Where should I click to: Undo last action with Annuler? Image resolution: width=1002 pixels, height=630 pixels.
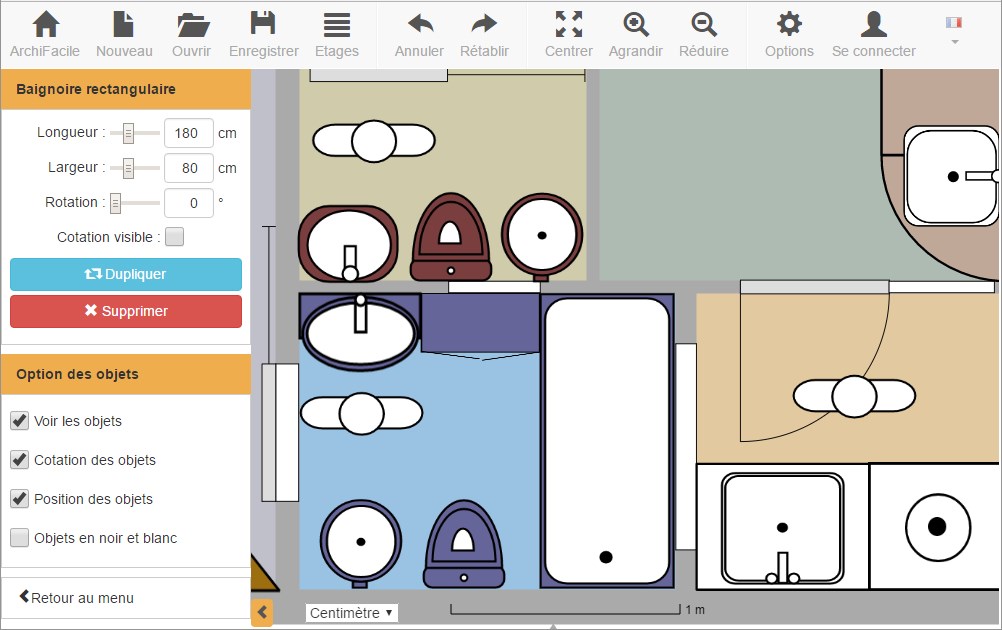[419, 34]
